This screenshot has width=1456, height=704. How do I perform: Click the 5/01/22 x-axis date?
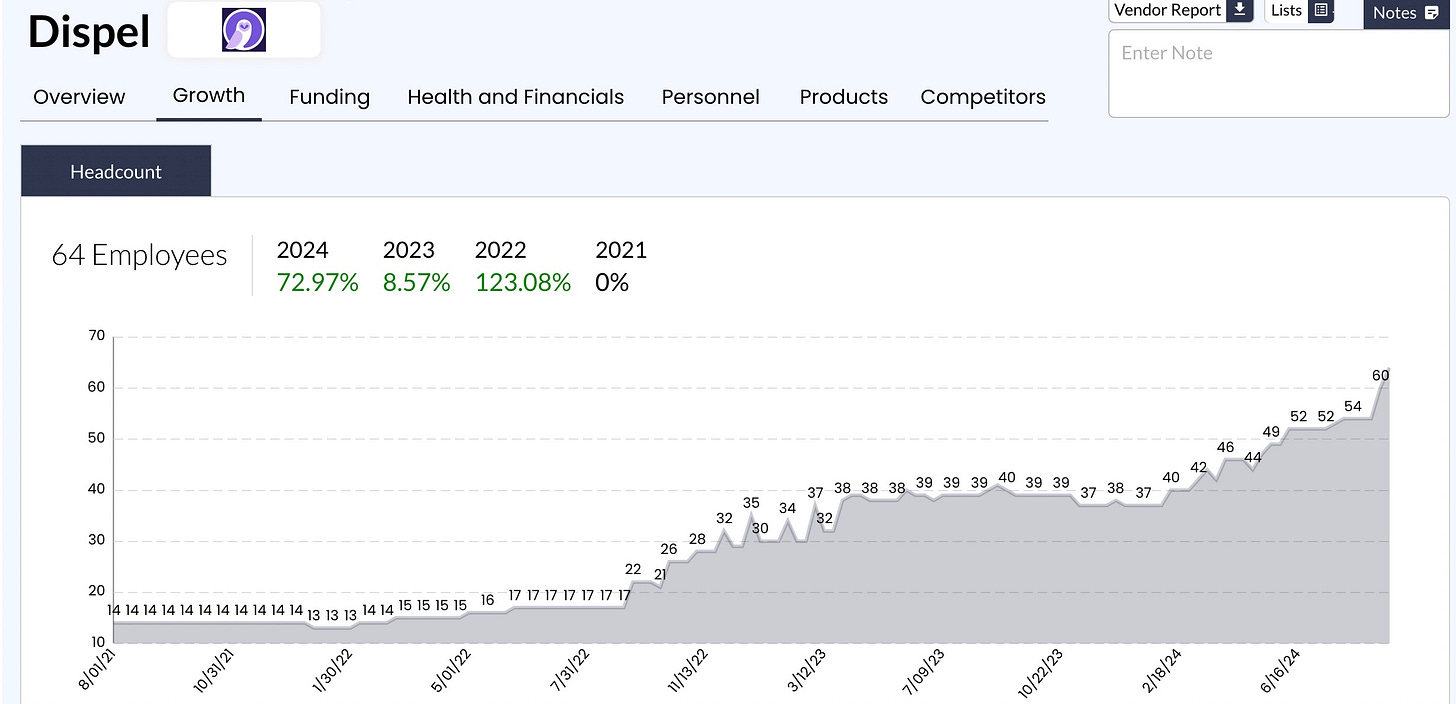click(452, 670)
